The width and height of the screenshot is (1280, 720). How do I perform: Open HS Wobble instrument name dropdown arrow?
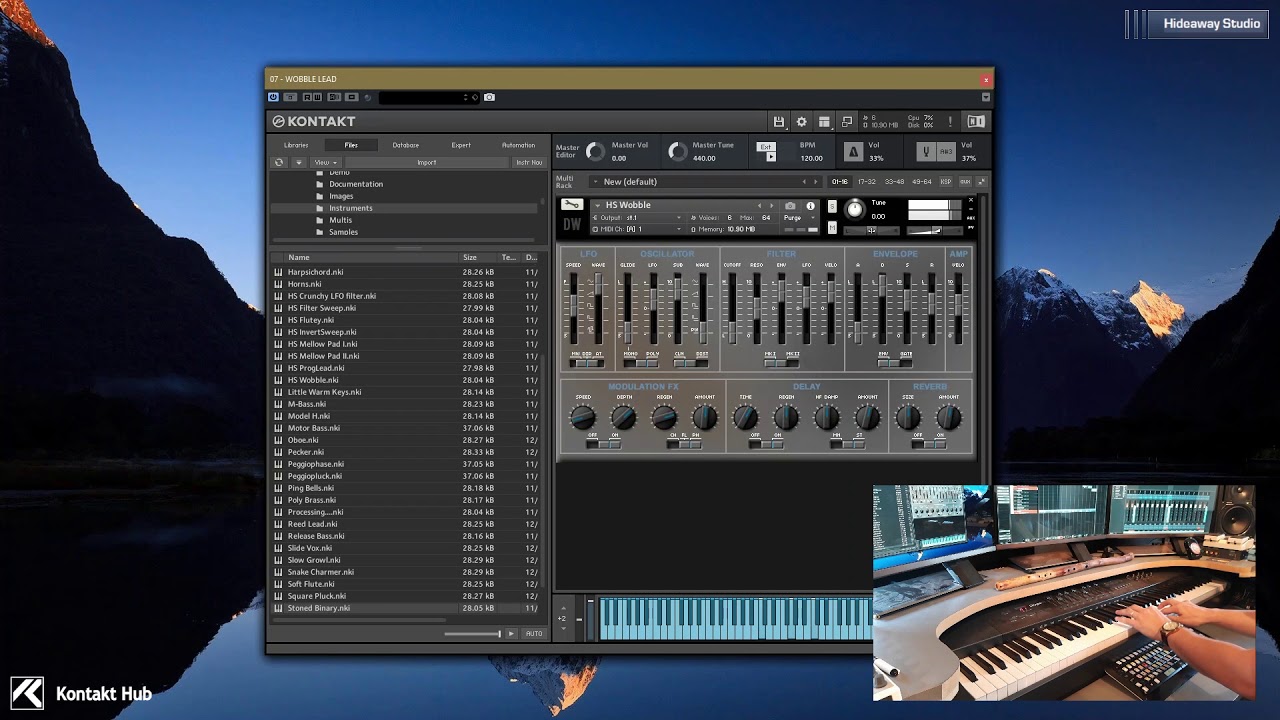coord(597,206)
